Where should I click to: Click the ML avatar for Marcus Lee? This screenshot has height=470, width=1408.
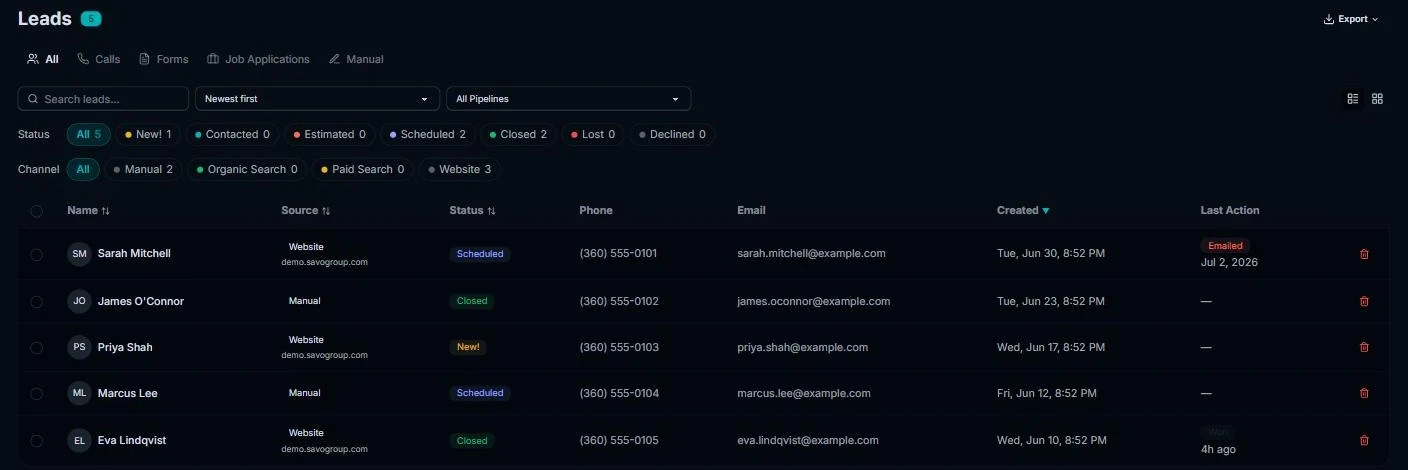79,393
